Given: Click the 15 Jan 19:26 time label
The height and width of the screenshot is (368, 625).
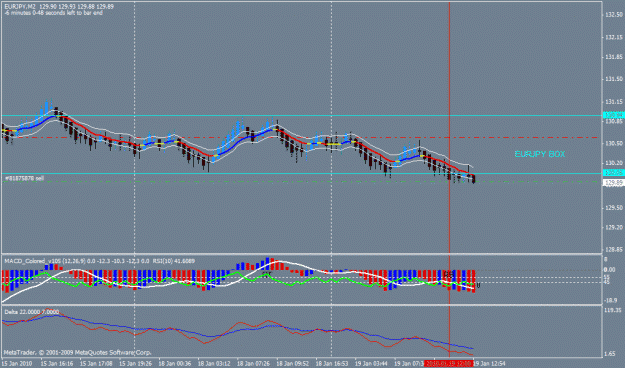Looking at the screenshot, I should point(136,364).
